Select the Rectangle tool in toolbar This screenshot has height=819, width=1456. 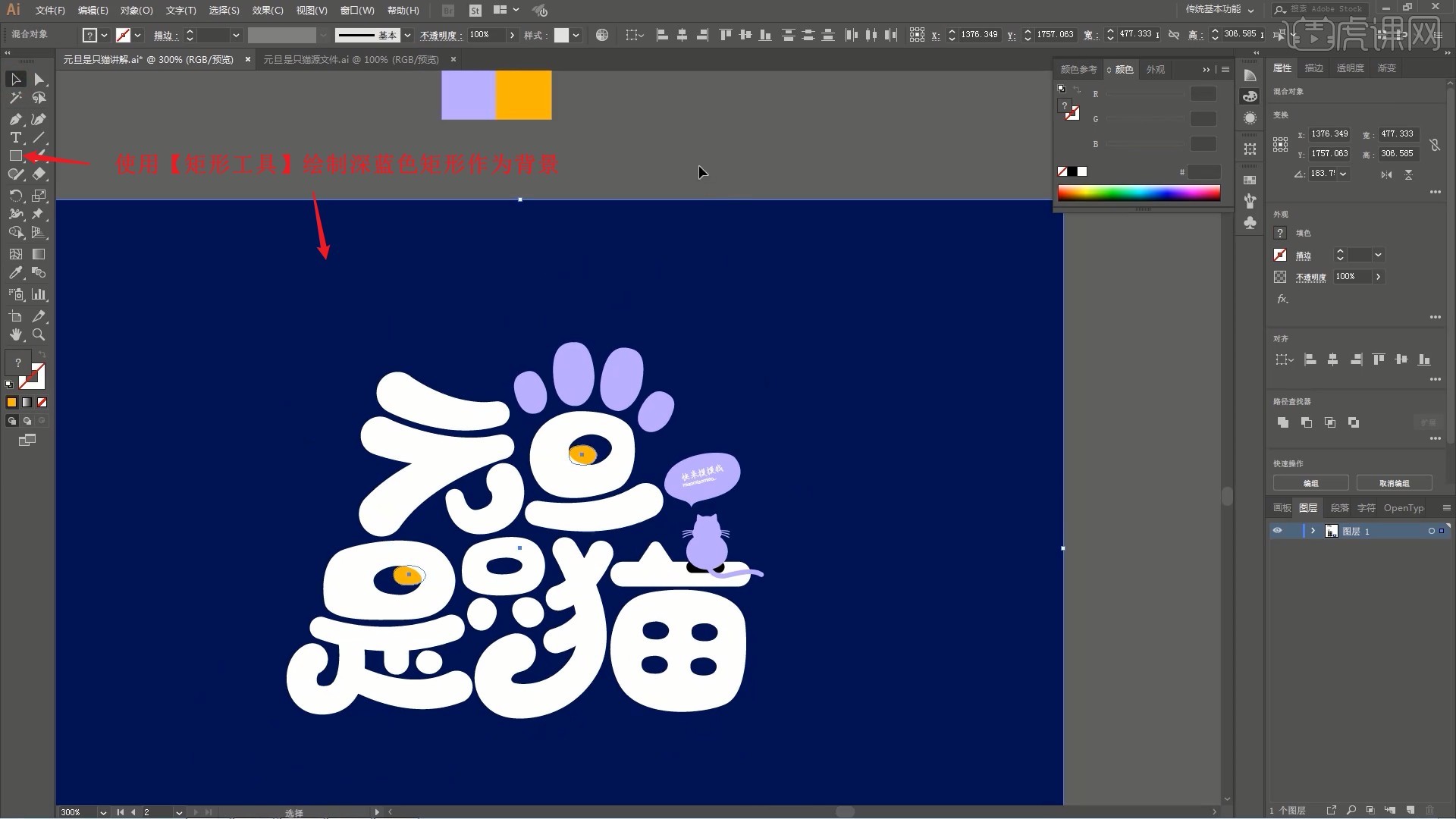point(15,156)
